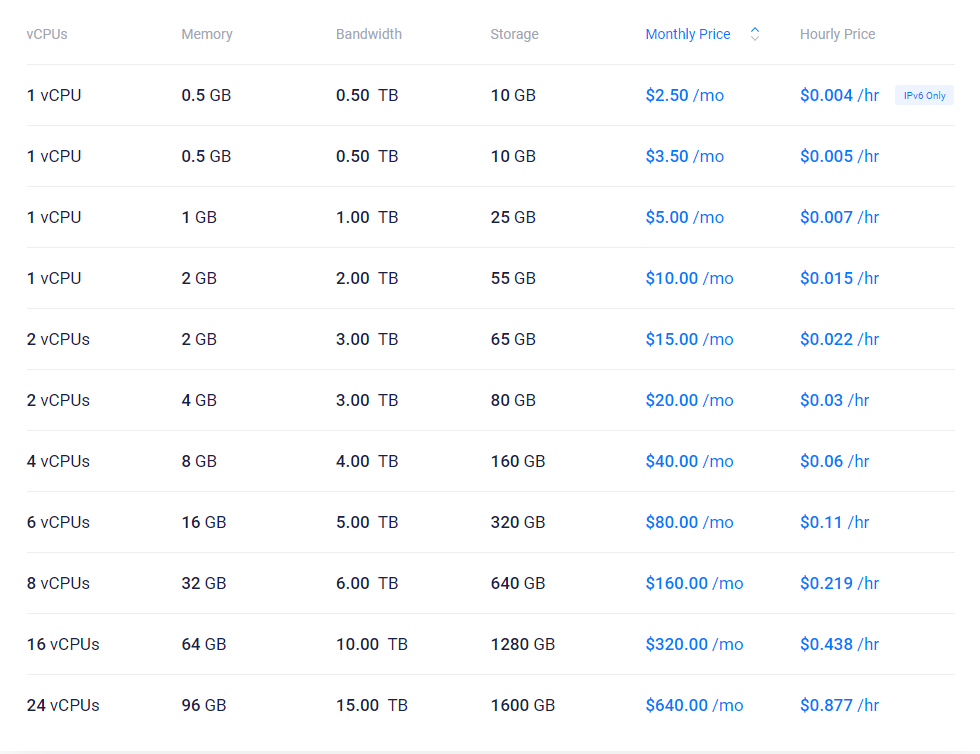Choose the $5.00 /mo plan
The height and width of the screenshot is (754, 980).
click(684, 218)
